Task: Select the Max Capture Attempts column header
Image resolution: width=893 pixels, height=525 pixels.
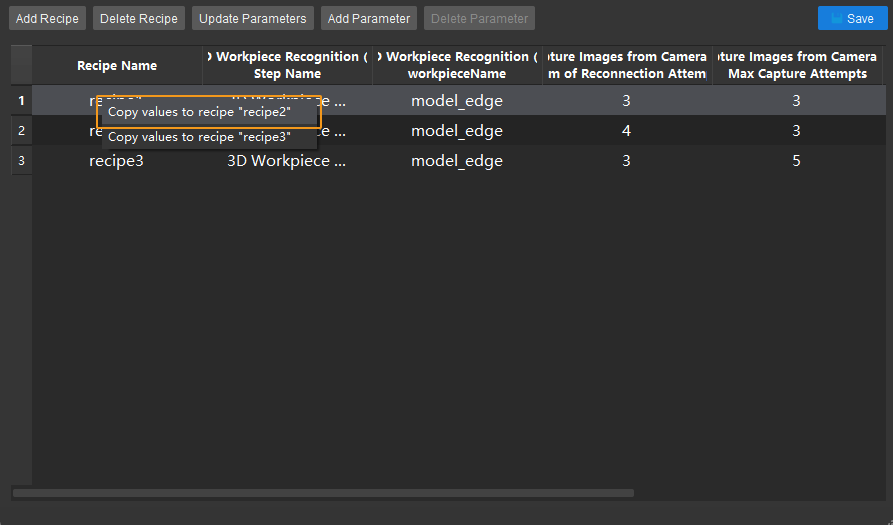Action: pyautogui.click(x=796, y=66)
